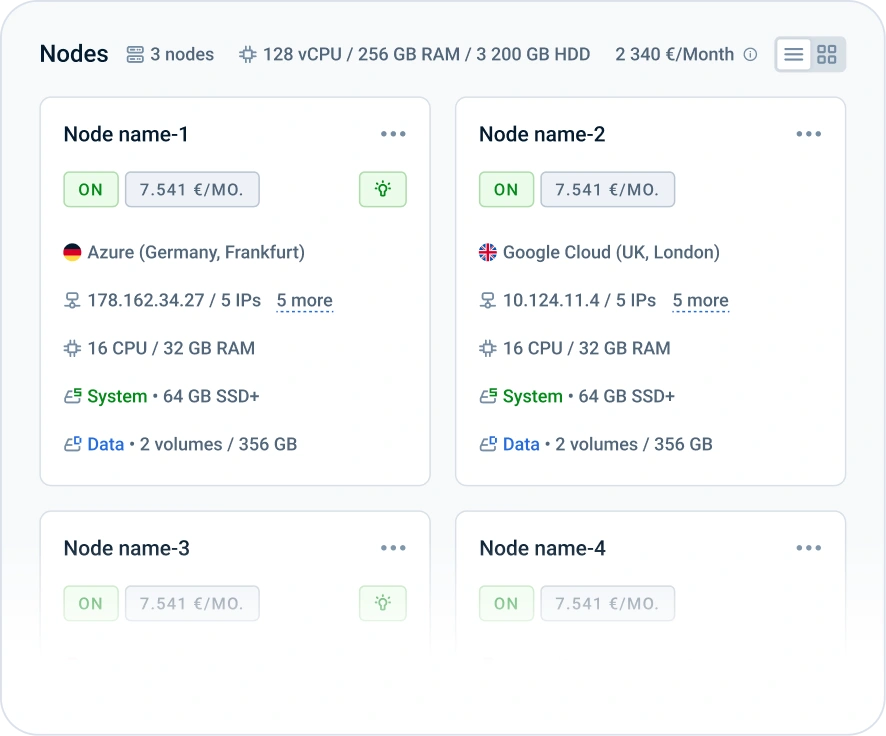Click the 128 vCPU / 256 GB RAM summary
The width and height of the screenshot is (886, 736).
[x=427, y=54]
